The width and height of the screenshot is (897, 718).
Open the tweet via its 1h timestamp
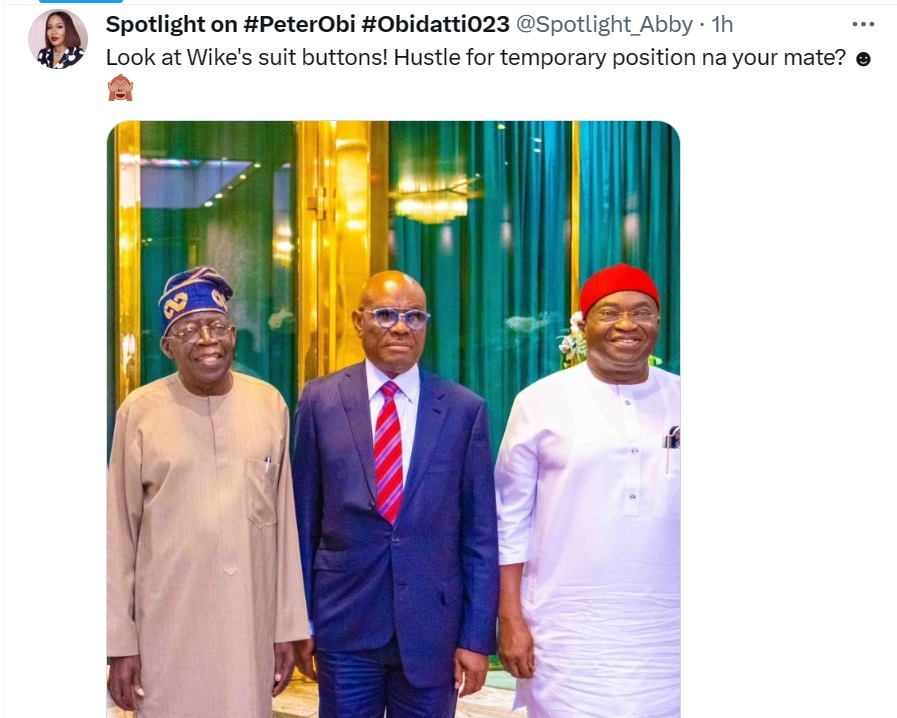pyautogui.click(x=723, y=24)
